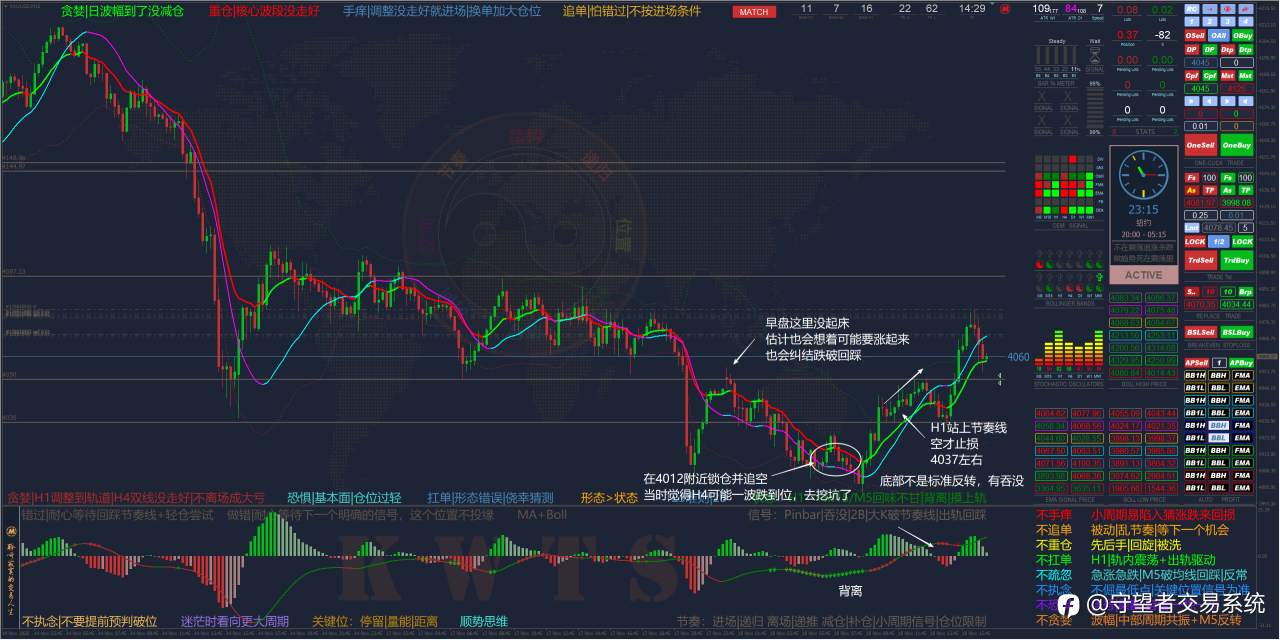Image resolution: width=1280 pixels, height=640 pixels.
Task: Click the BSLSell breakeven stoploss icon
Action: tap(1200, 333)
